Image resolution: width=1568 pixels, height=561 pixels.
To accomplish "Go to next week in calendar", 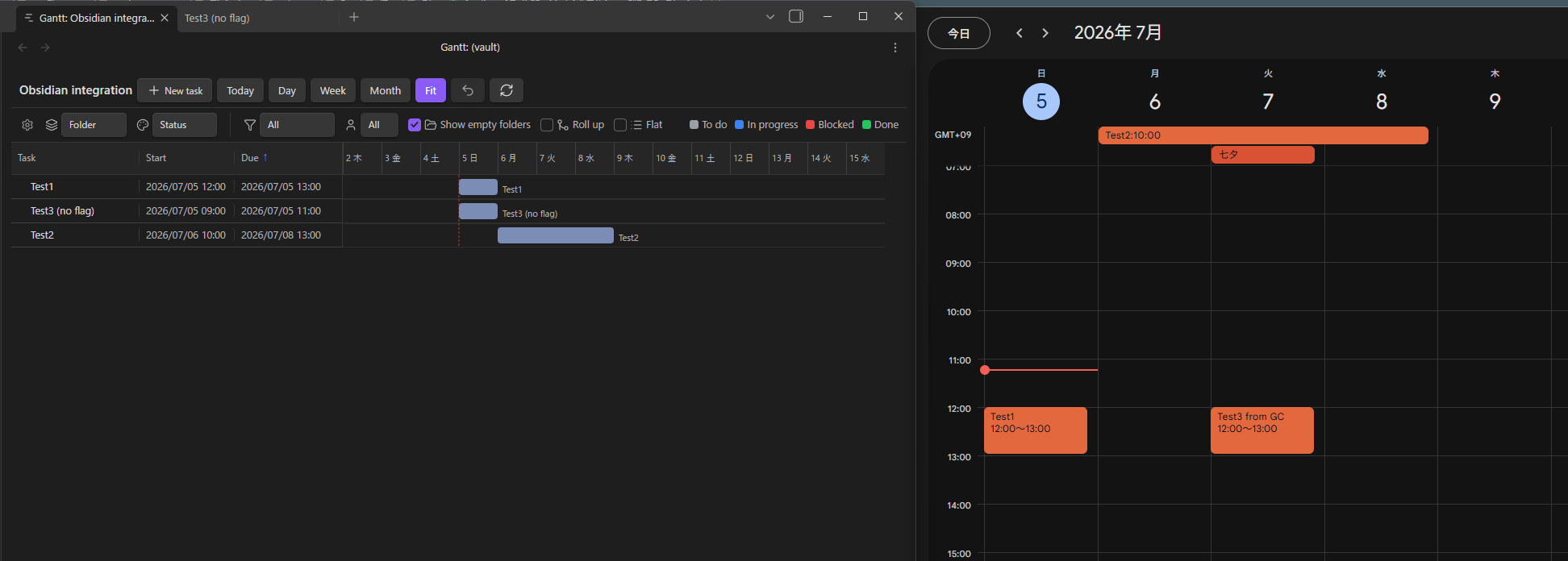I will (1045, 33).
